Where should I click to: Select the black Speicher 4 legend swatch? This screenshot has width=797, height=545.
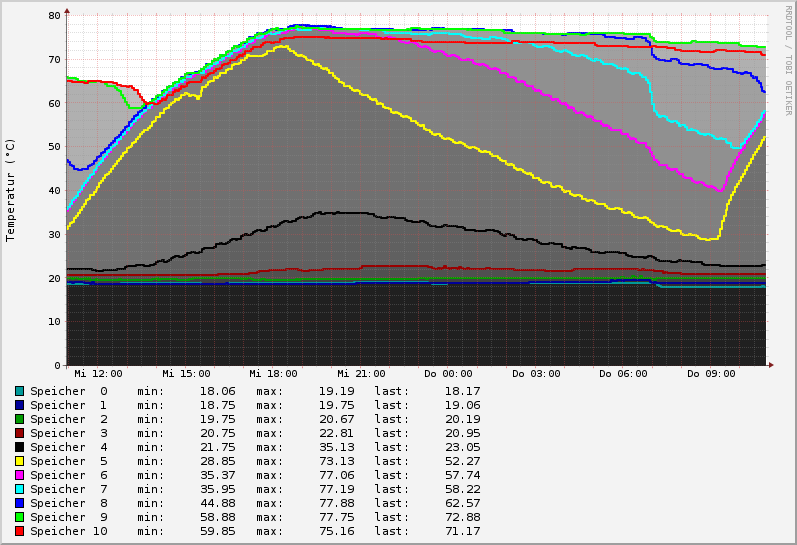(x=19, y=447)
